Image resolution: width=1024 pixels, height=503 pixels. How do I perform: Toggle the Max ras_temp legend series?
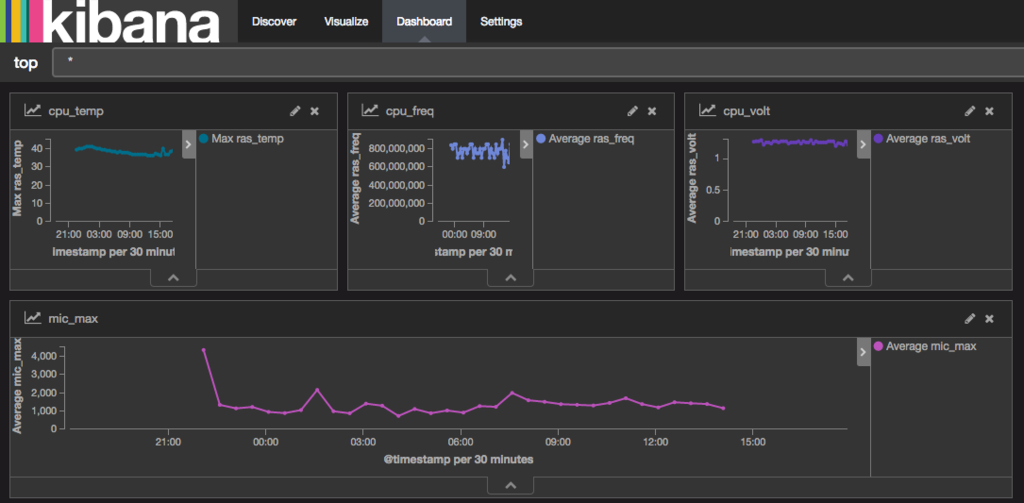click(247, 139)
